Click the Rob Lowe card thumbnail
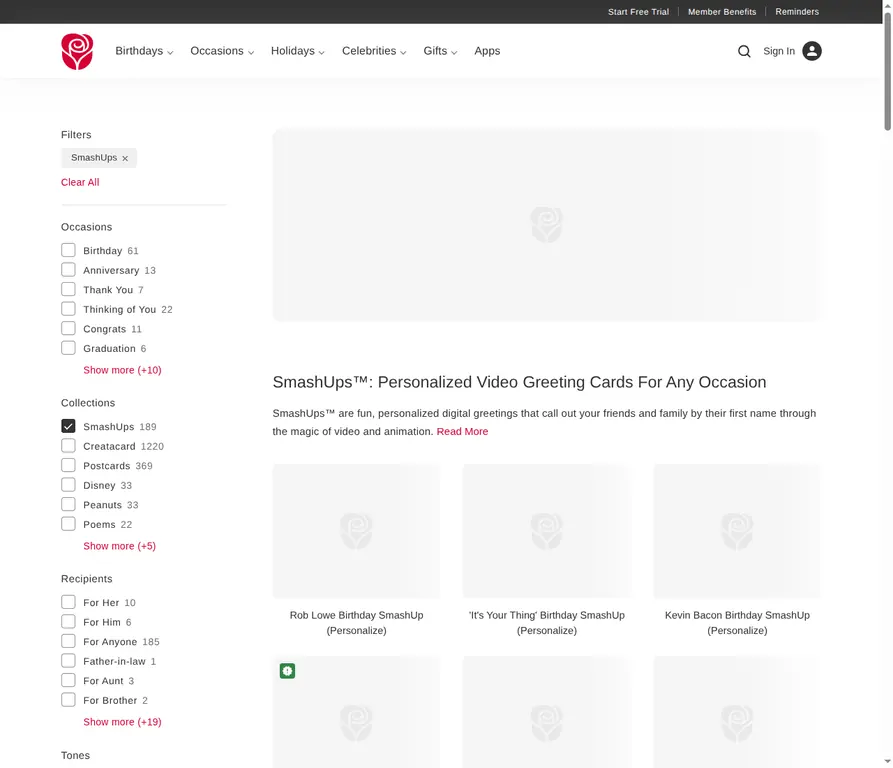893x768 pixels. pos(357,531)
